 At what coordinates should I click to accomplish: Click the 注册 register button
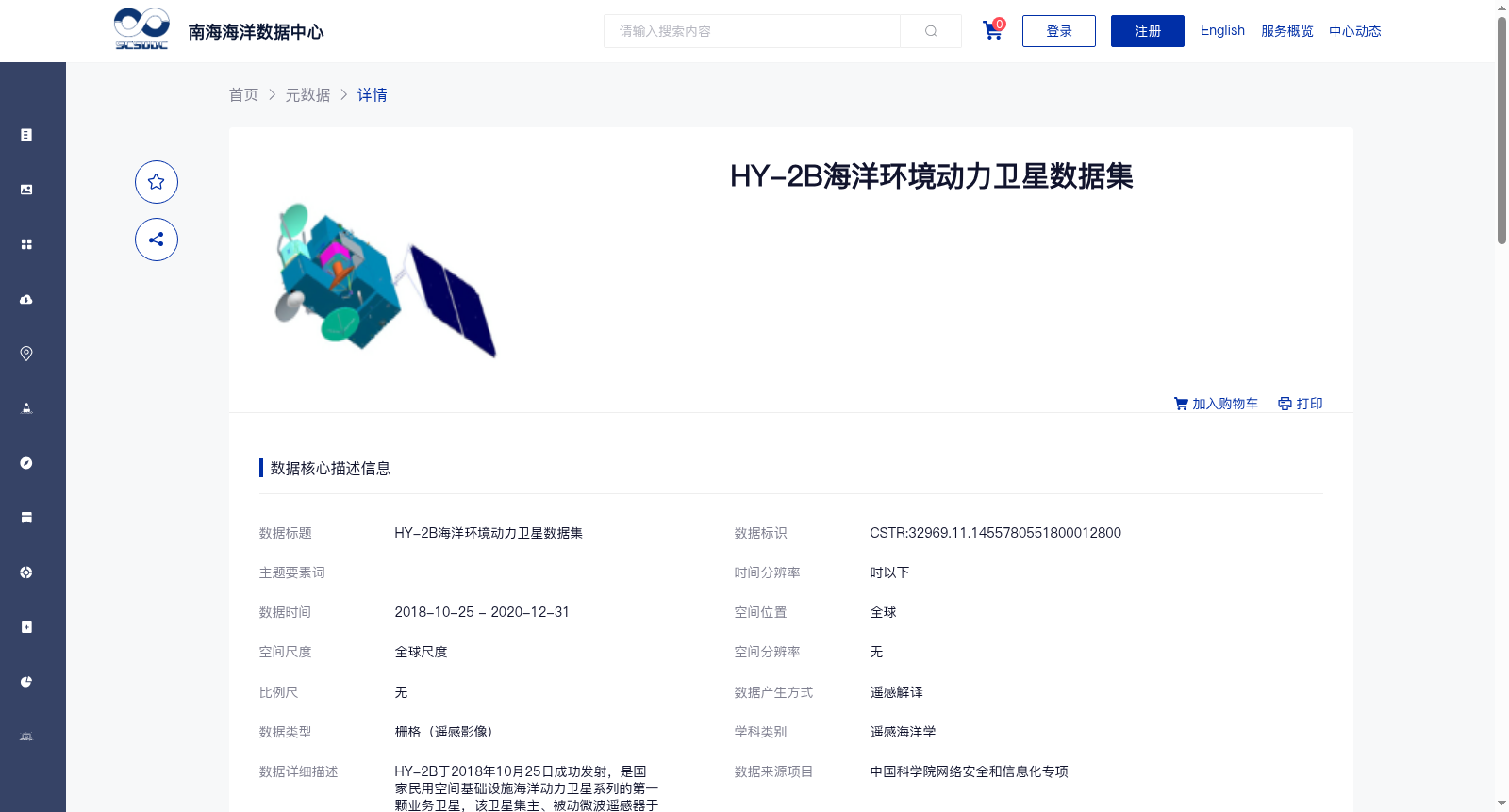point(1148,31)
